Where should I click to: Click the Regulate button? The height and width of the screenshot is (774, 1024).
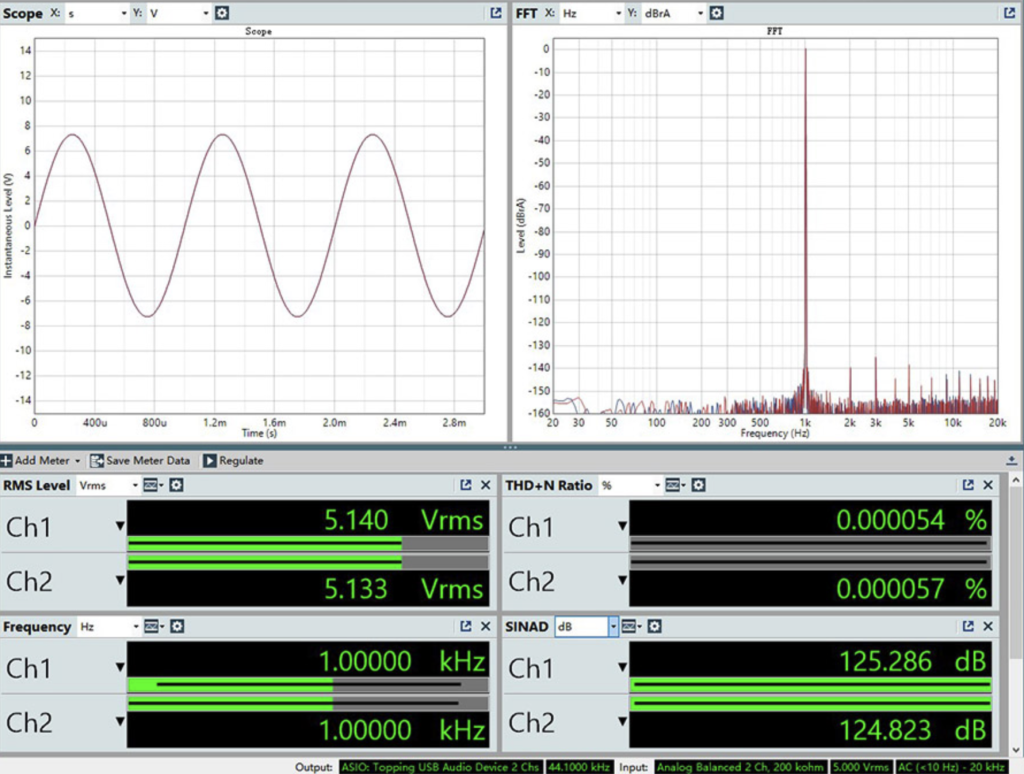coord(233,461)
